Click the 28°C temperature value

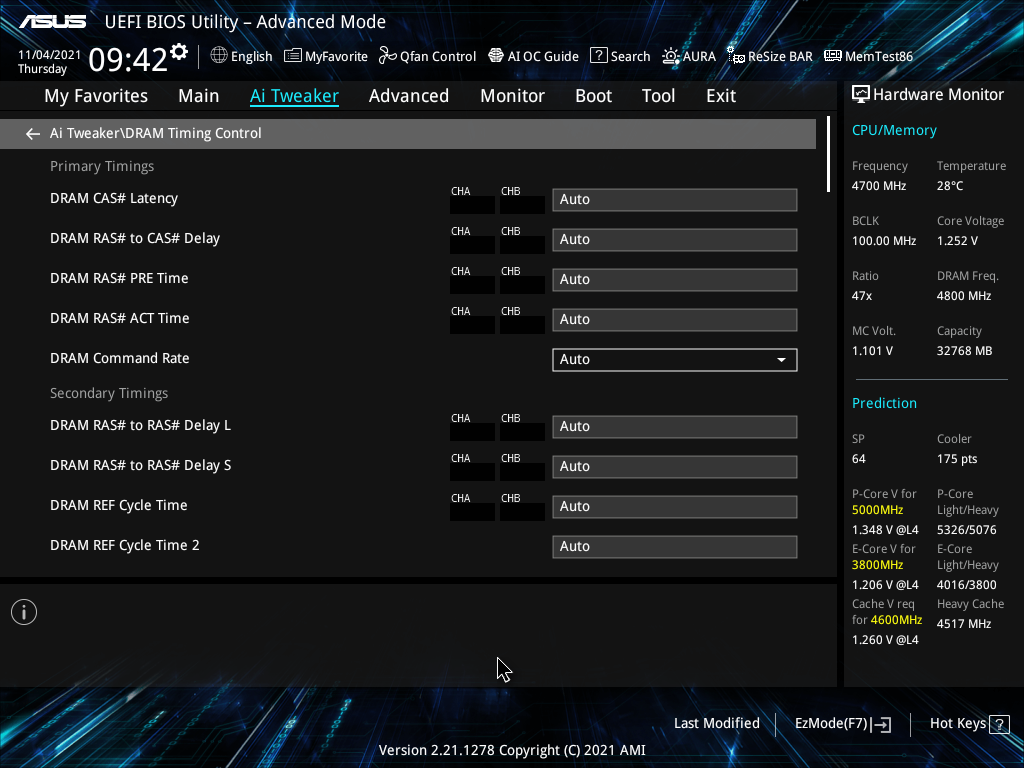(x=950, y=186)
